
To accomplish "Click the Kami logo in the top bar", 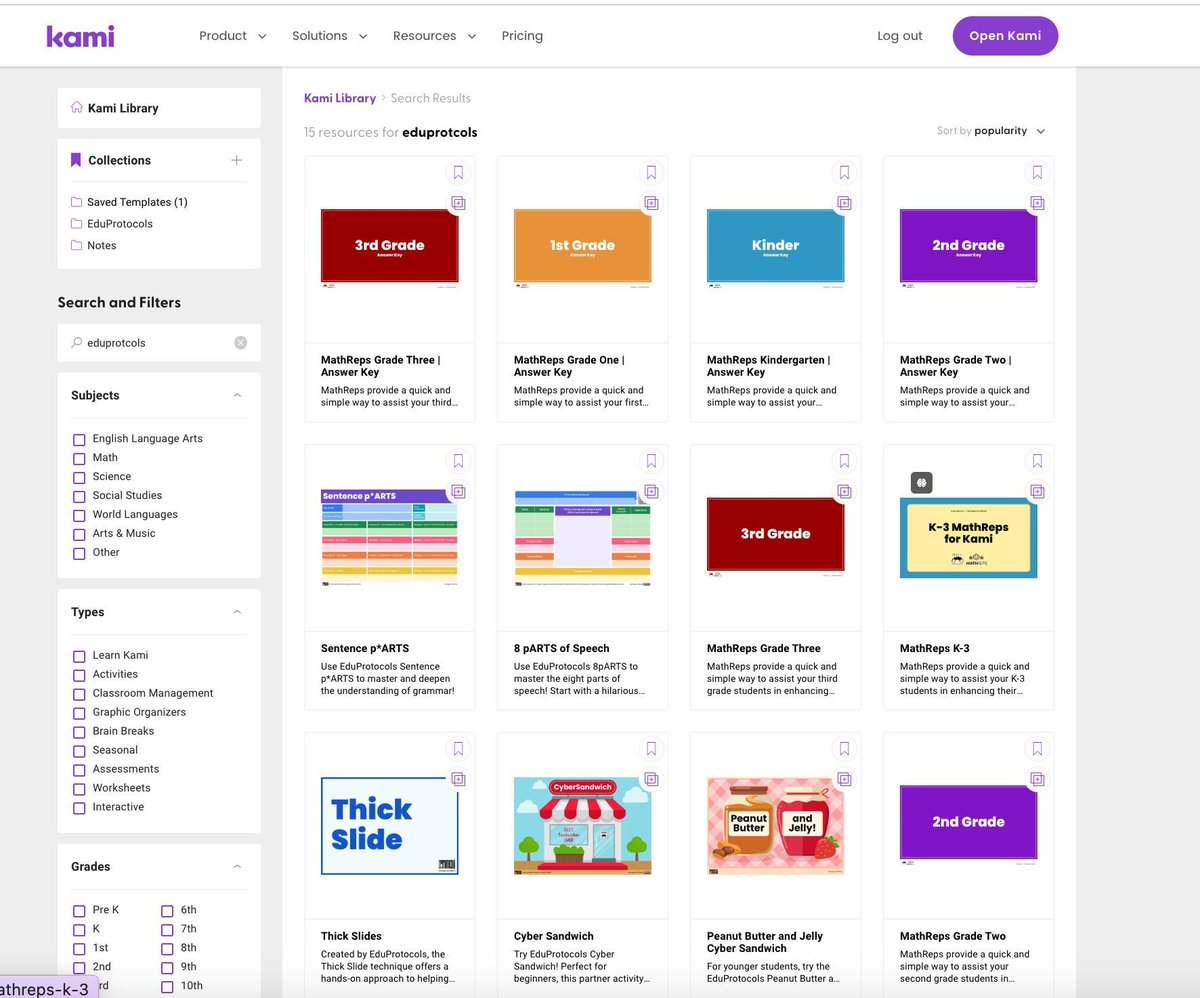I will [x=80, y=36].
